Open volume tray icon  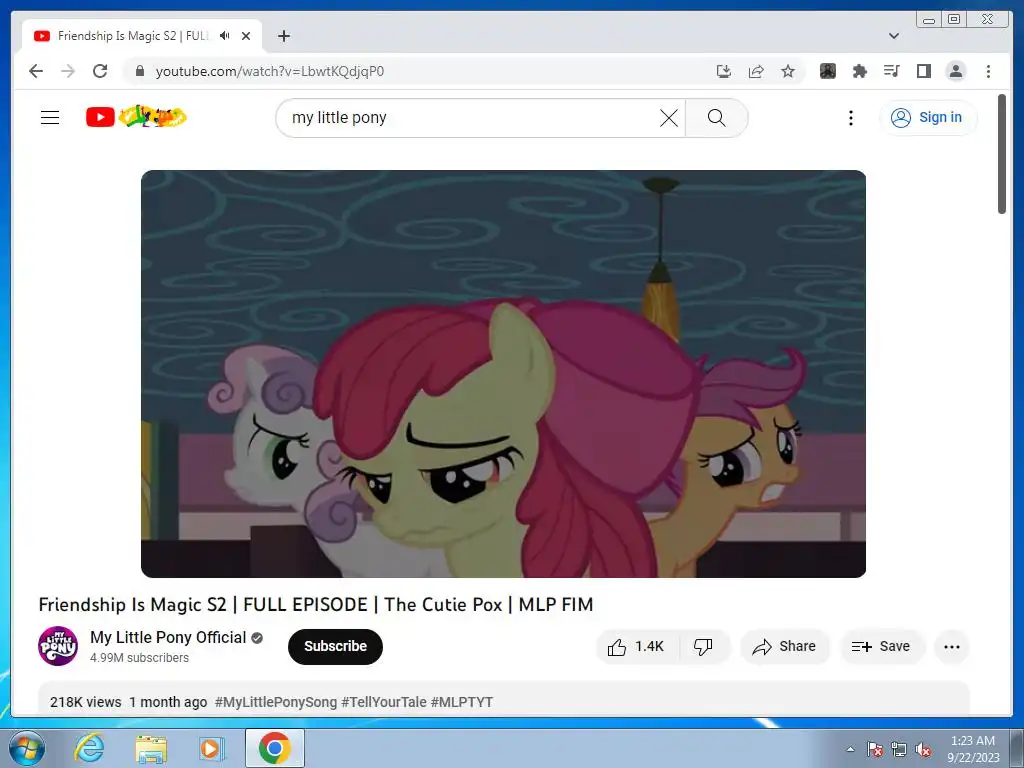(923, 749)
